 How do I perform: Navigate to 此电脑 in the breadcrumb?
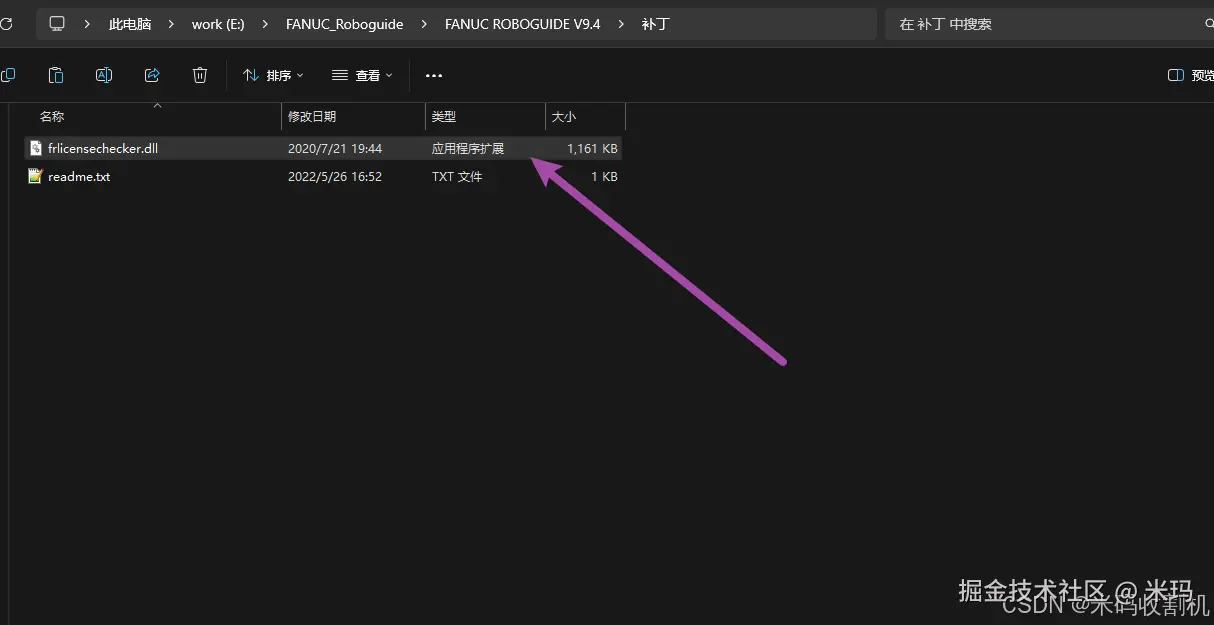point(130,24)
